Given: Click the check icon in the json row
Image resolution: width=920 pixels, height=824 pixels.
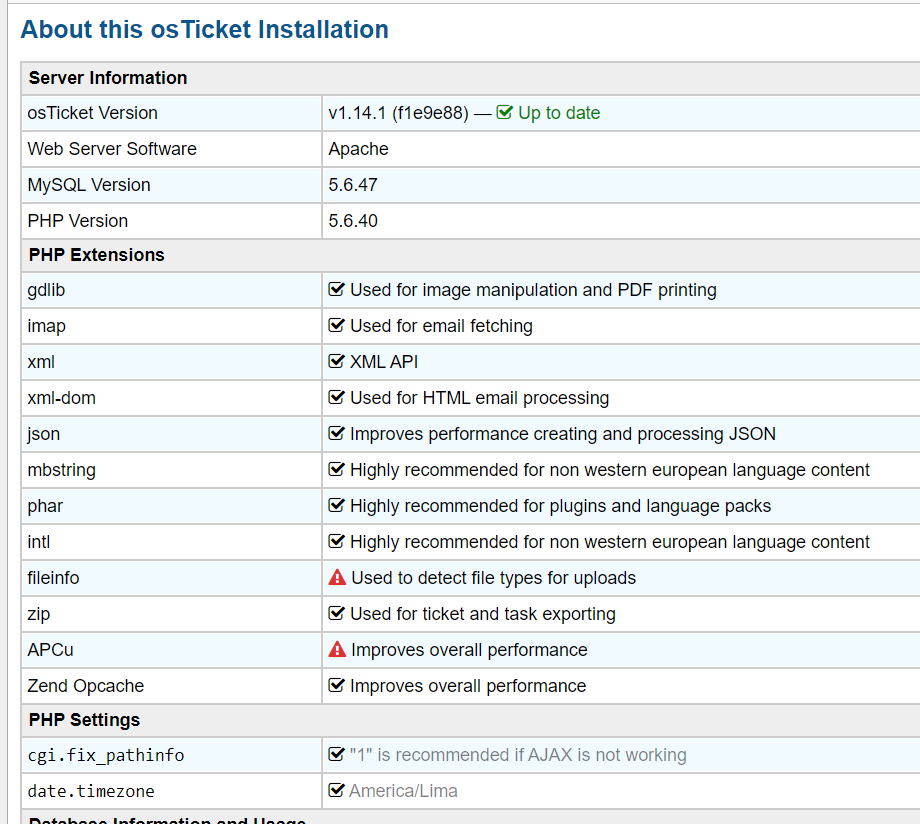Looking at the screenshot, I should click(336, 433).
